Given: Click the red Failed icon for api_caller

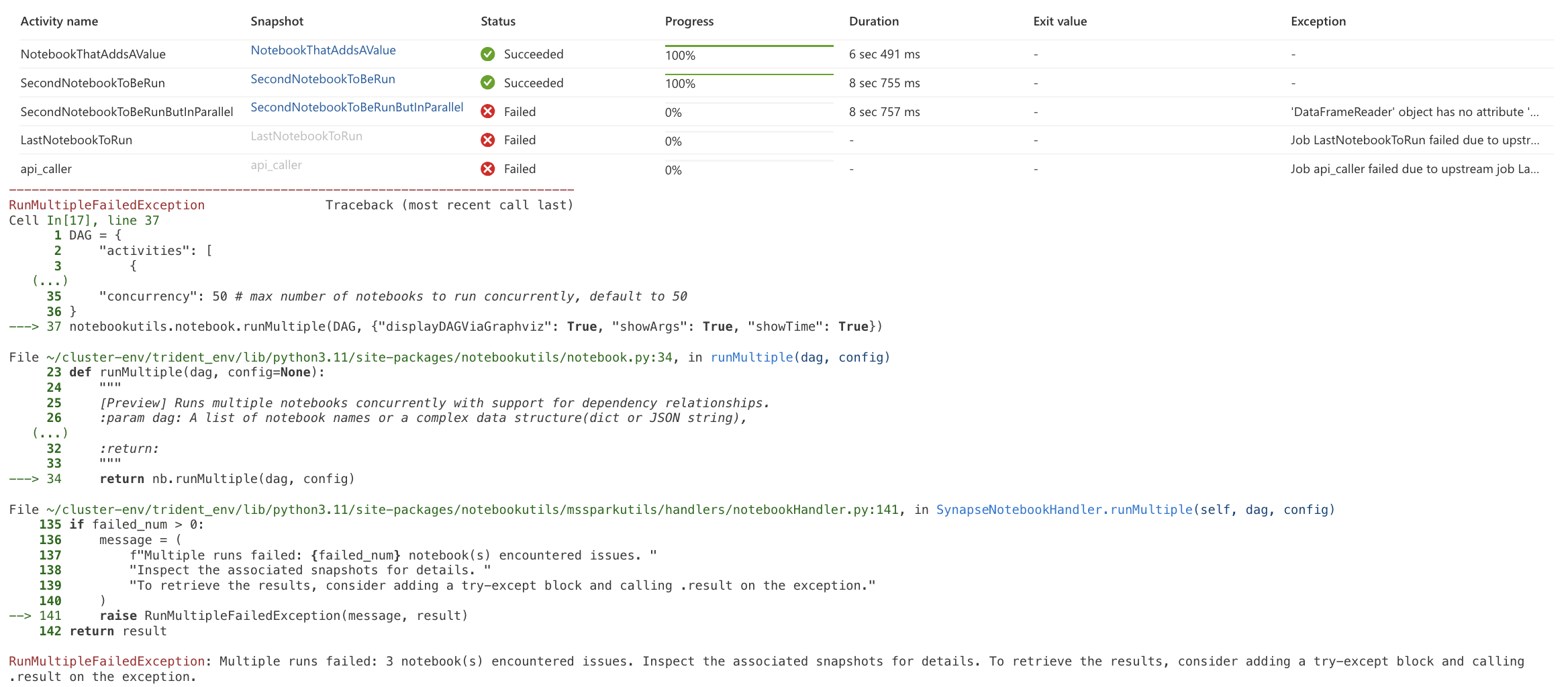Looking at the screenshot, I should [x=487, y=169].
